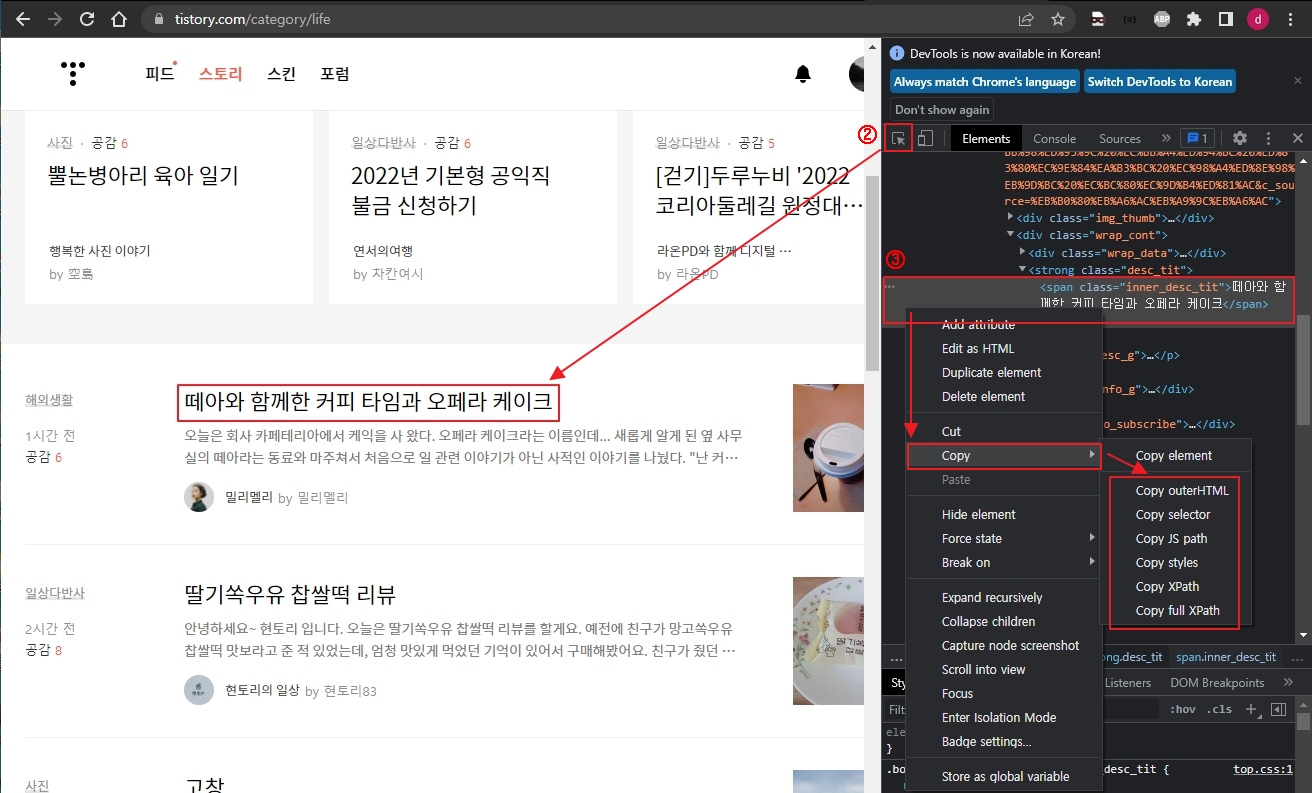Open DevTools settings gear
The height and width of the screenshot is (793, 1312).
click(x=1239, y=138)
